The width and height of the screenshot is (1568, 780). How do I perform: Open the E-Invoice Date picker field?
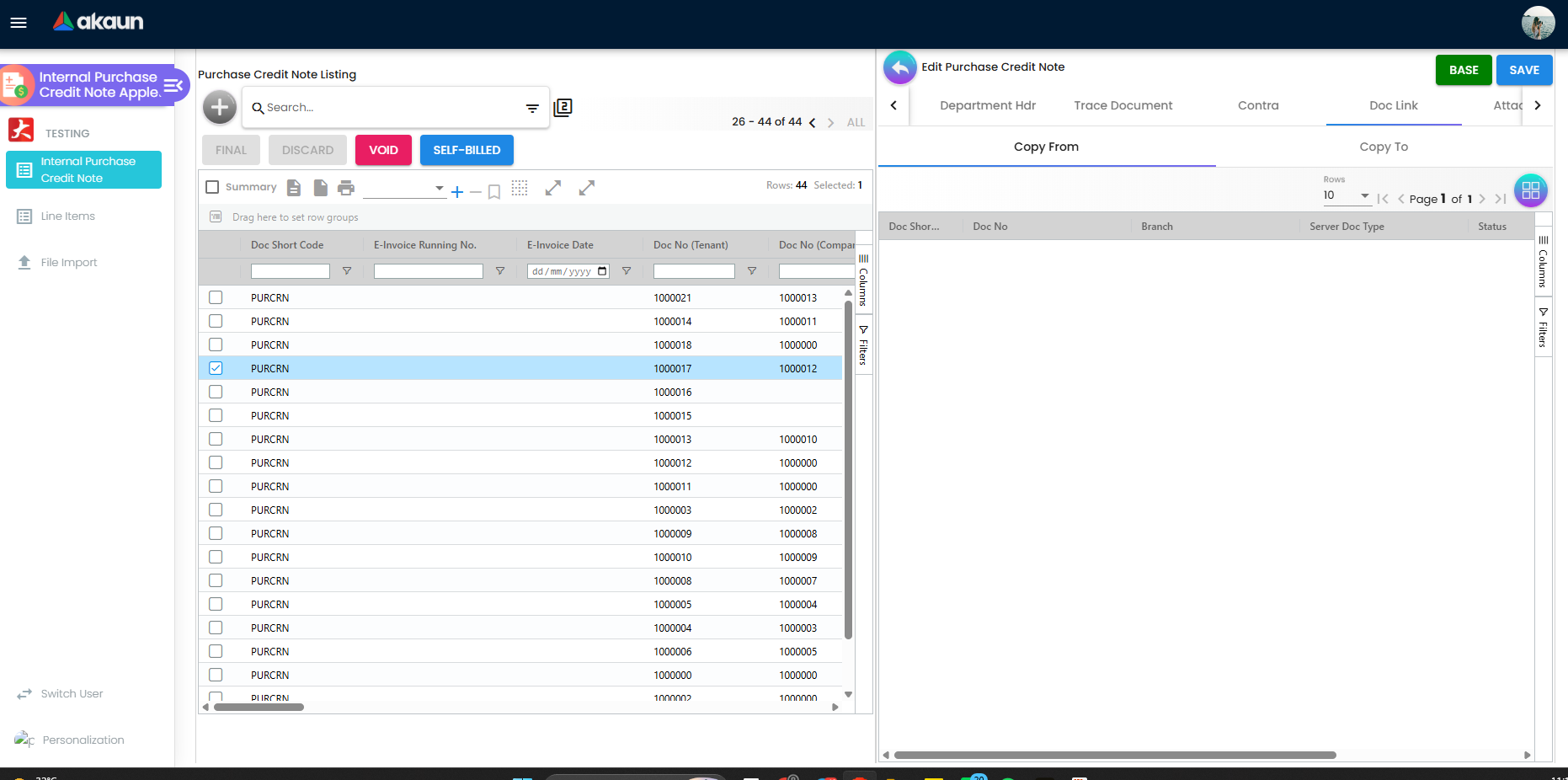tap(568, 271)
